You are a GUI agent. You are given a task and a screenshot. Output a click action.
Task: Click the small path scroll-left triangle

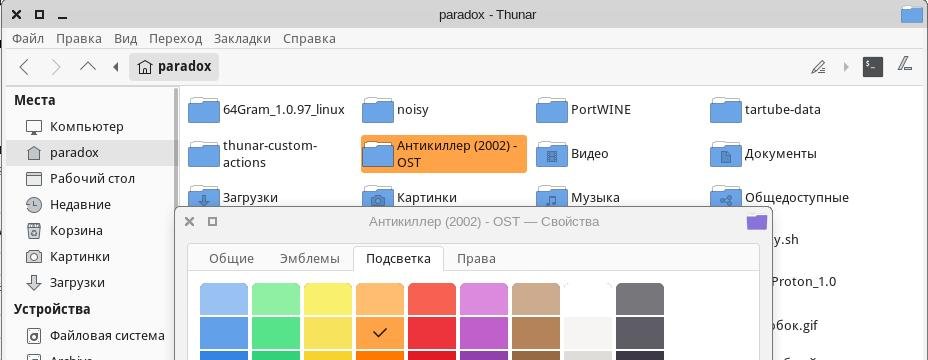pos(116,67)
